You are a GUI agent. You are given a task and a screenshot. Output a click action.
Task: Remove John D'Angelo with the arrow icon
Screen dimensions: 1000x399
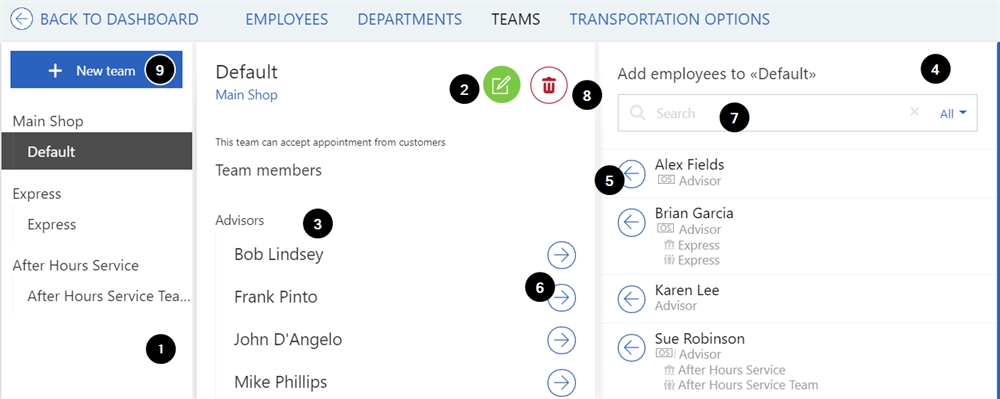561,340
